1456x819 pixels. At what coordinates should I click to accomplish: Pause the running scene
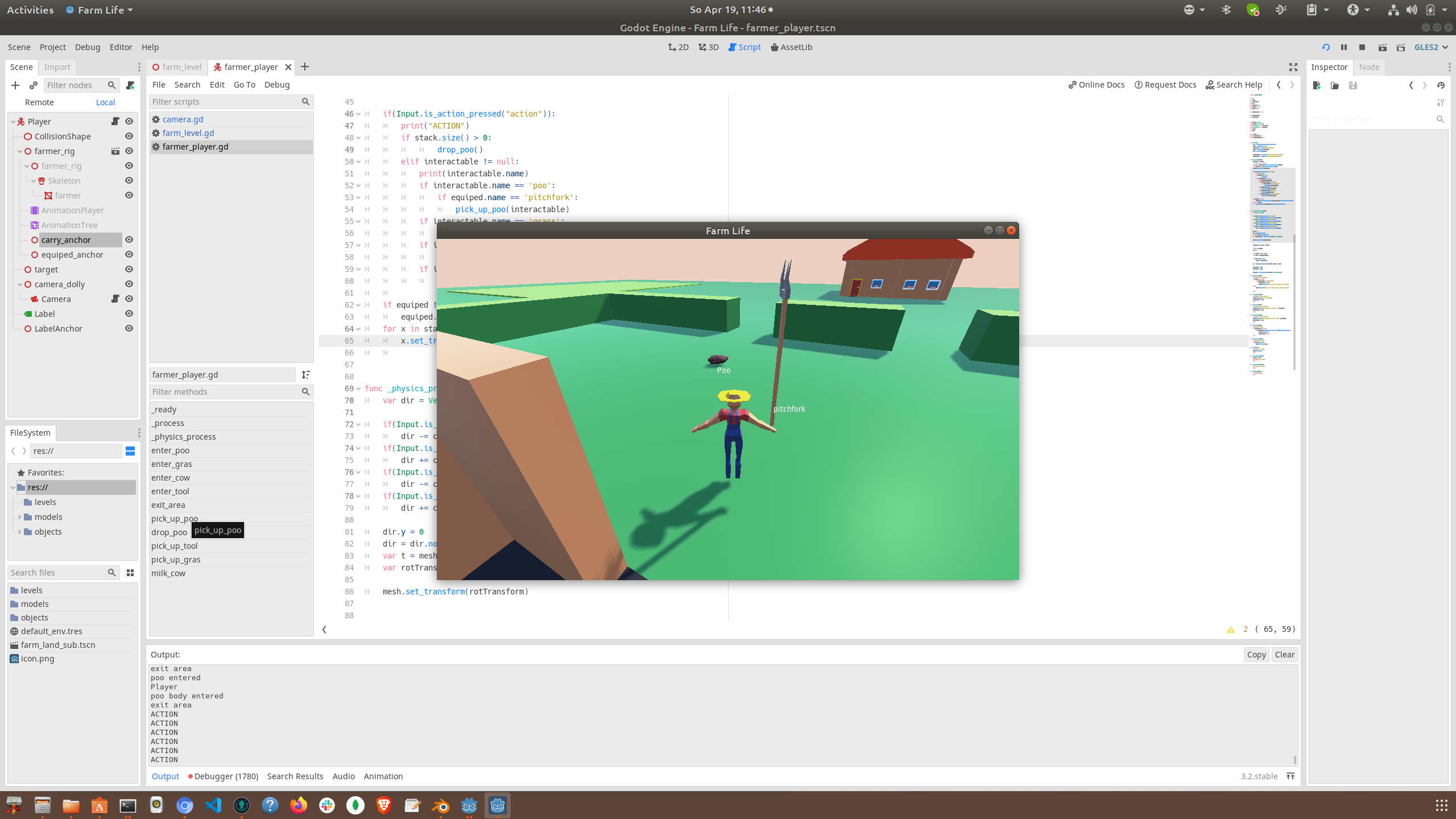pos(1344,47)
